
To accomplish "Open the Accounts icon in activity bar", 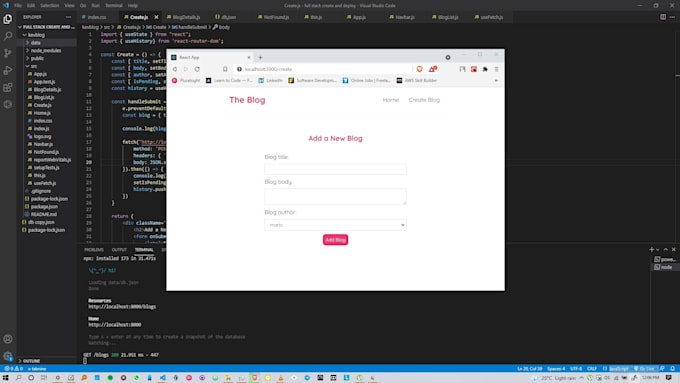I will click(x=8, y=339).
